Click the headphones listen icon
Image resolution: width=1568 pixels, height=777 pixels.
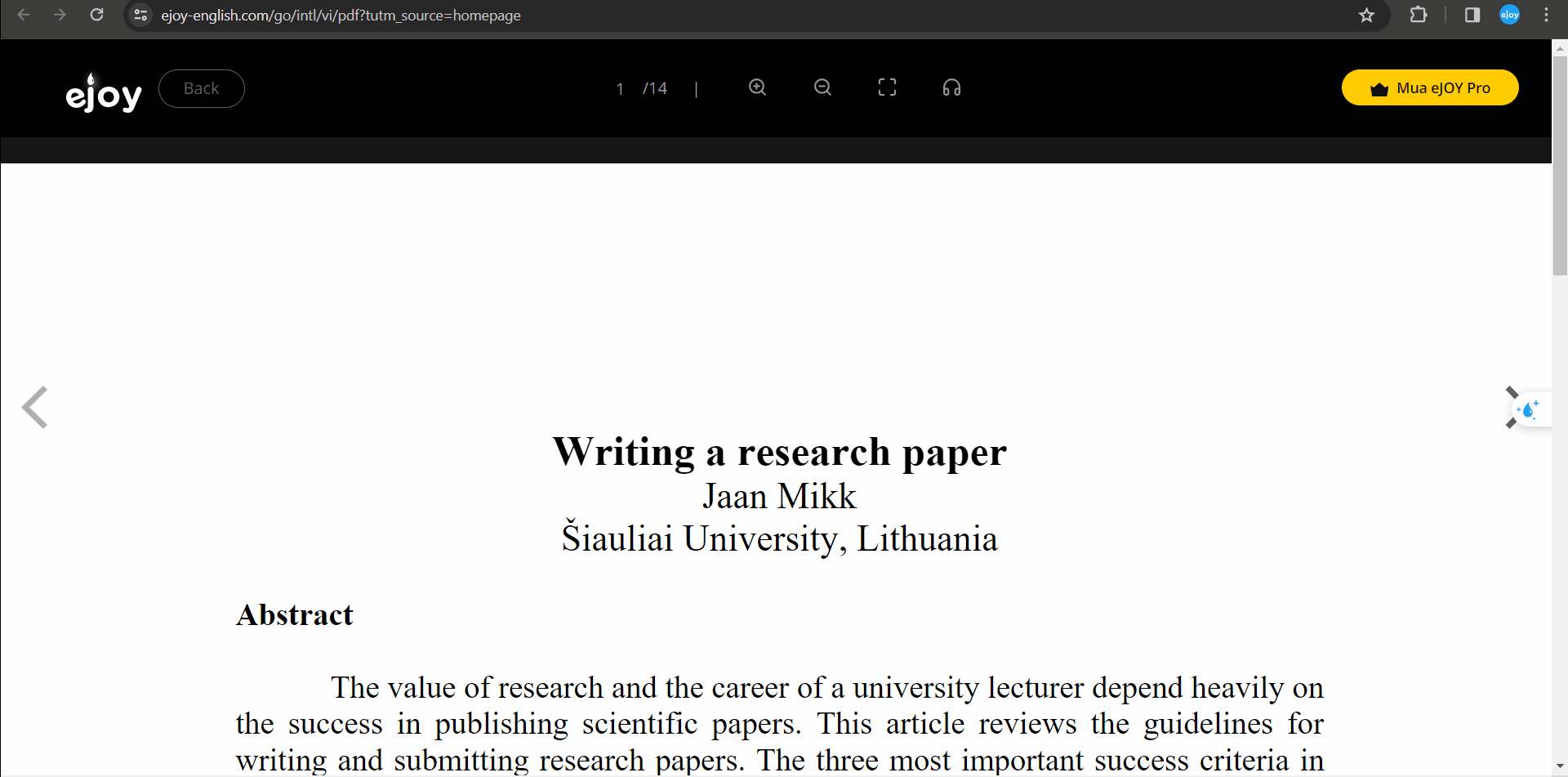(x=951, y=87)
